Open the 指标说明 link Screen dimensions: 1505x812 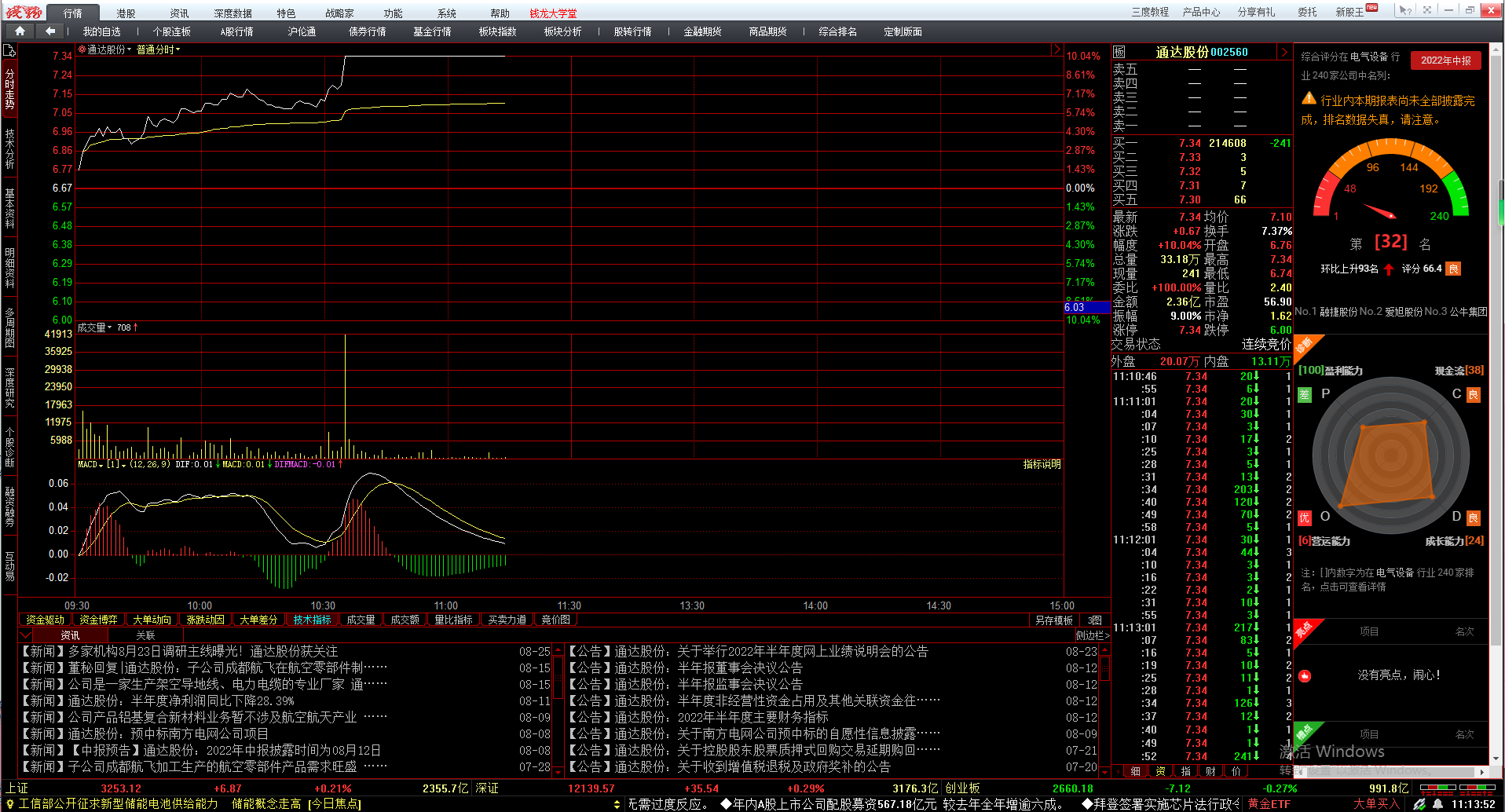coord(1042,464)
